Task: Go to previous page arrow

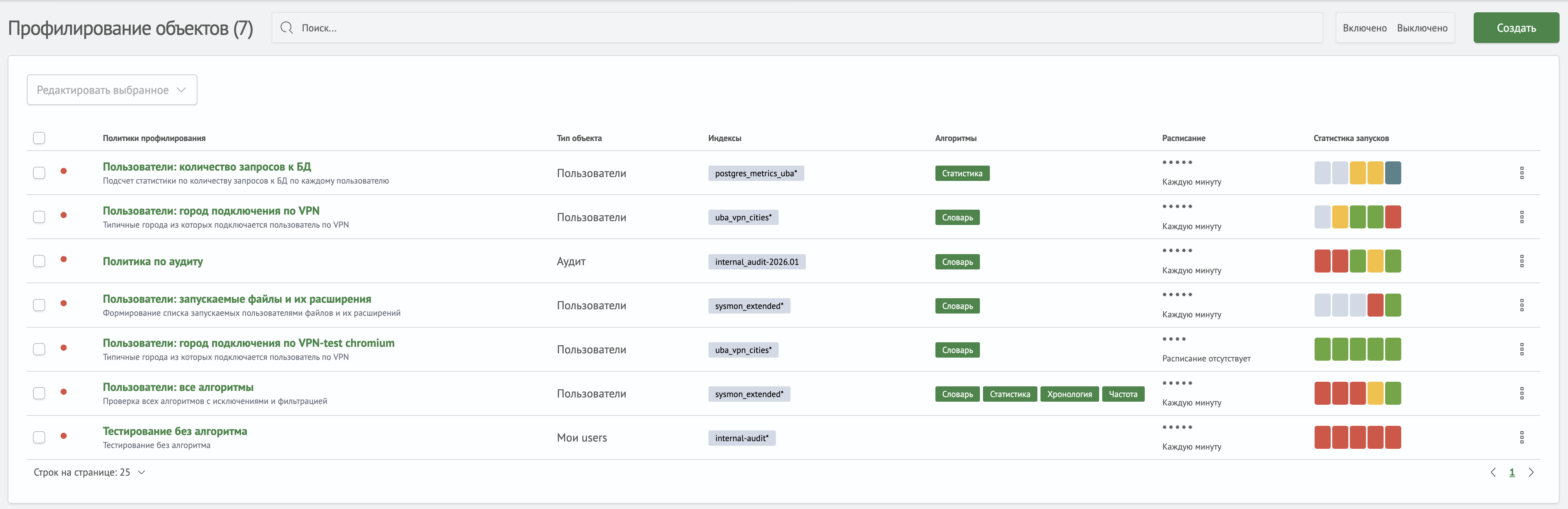Action: click(1492, 473)
